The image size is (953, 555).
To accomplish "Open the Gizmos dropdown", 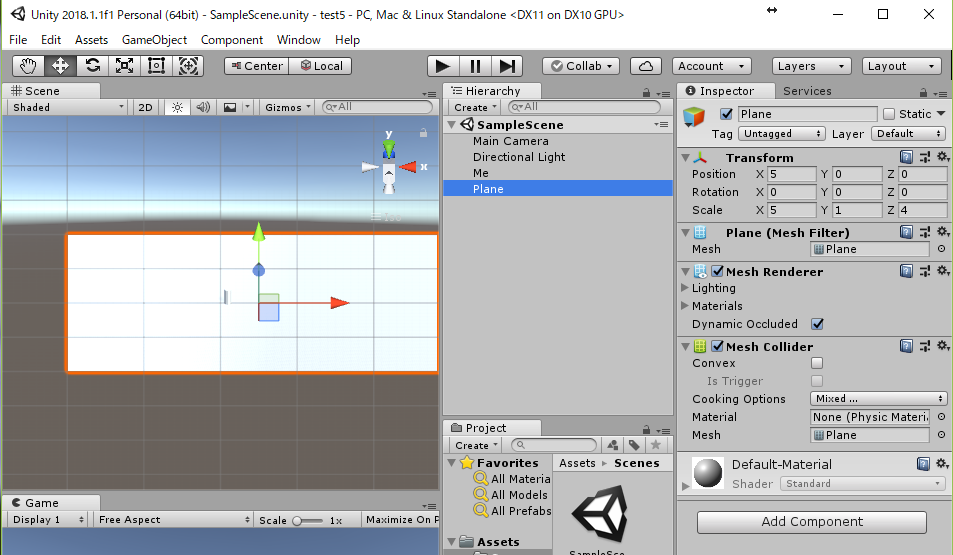I will pos(287,108).
